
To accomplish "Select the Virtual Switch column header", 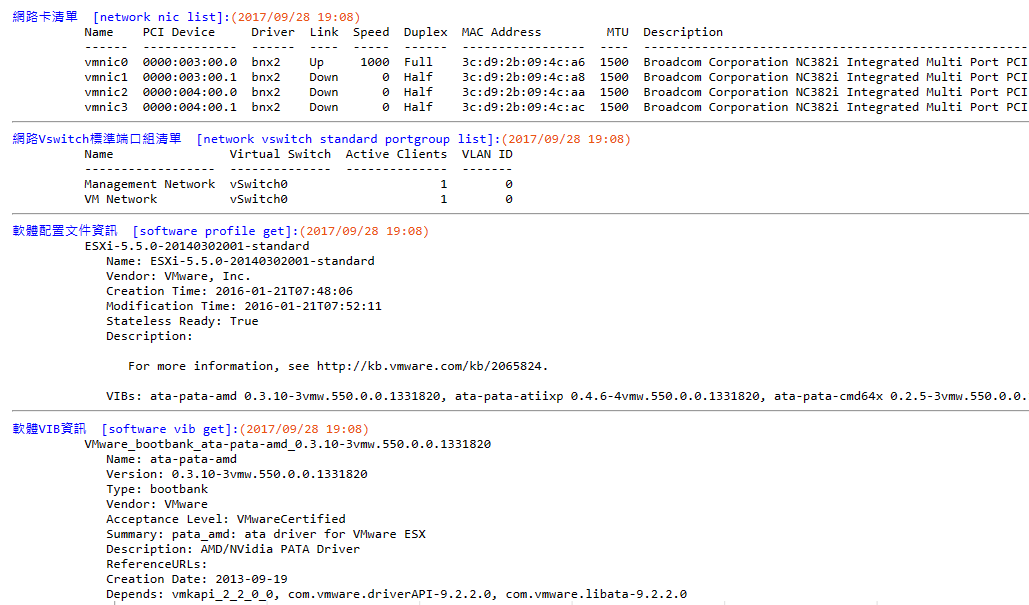I will click(280, 154).
